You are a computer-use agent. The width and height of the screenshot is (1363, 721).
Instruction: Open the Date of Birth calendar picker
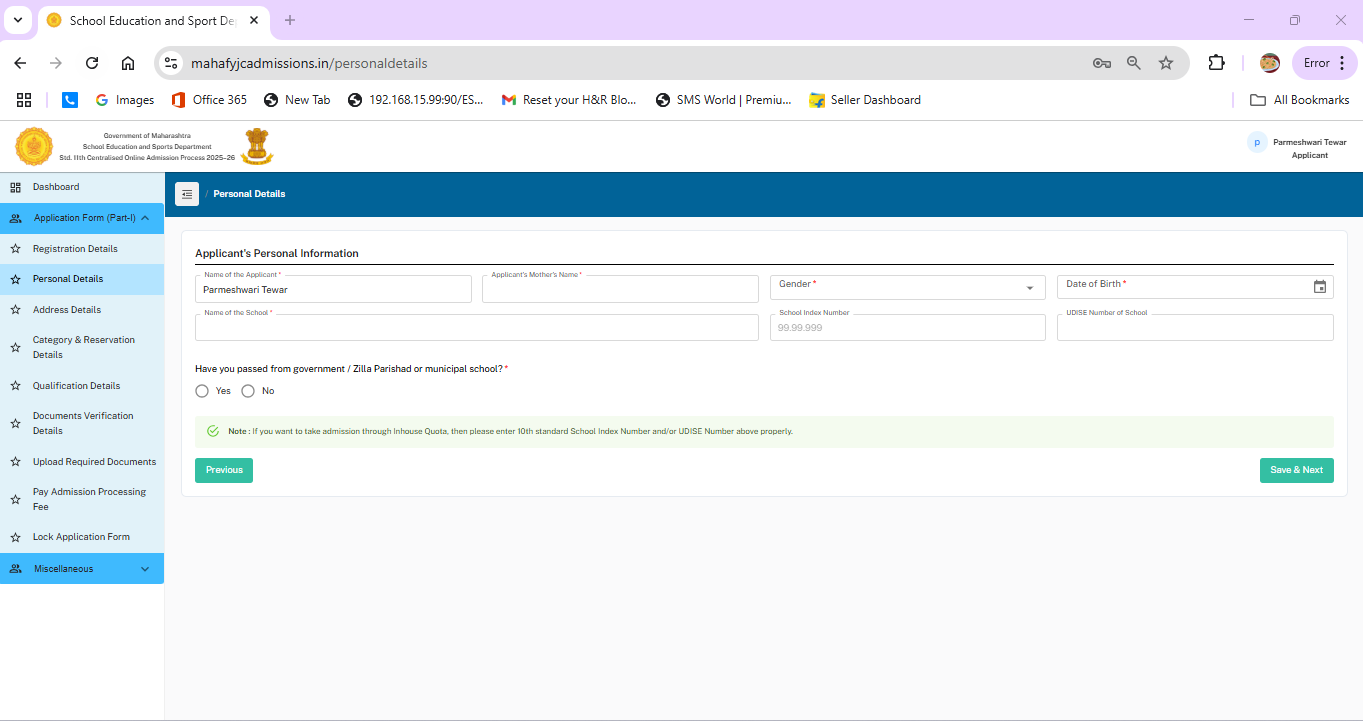click(1320, 287)
